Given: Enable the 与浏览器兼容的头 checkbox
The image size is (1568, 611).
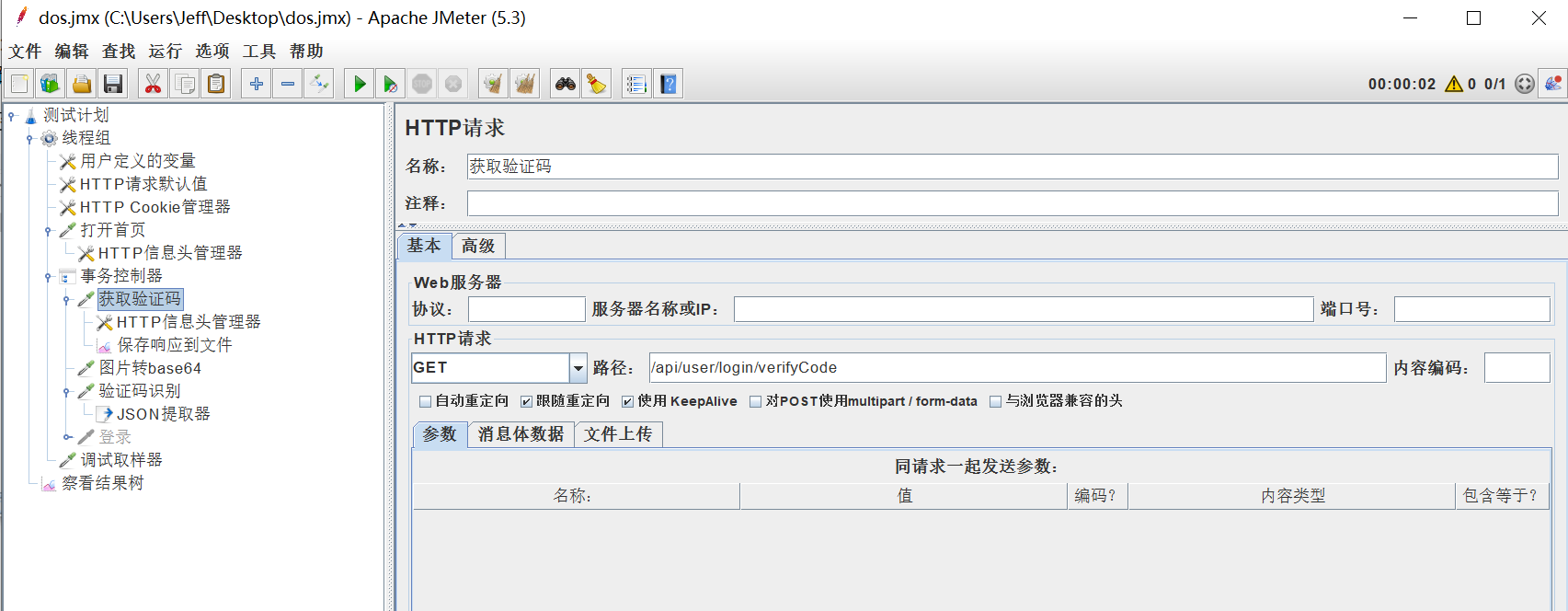Looking at the screenshot, I should [995, 401].
